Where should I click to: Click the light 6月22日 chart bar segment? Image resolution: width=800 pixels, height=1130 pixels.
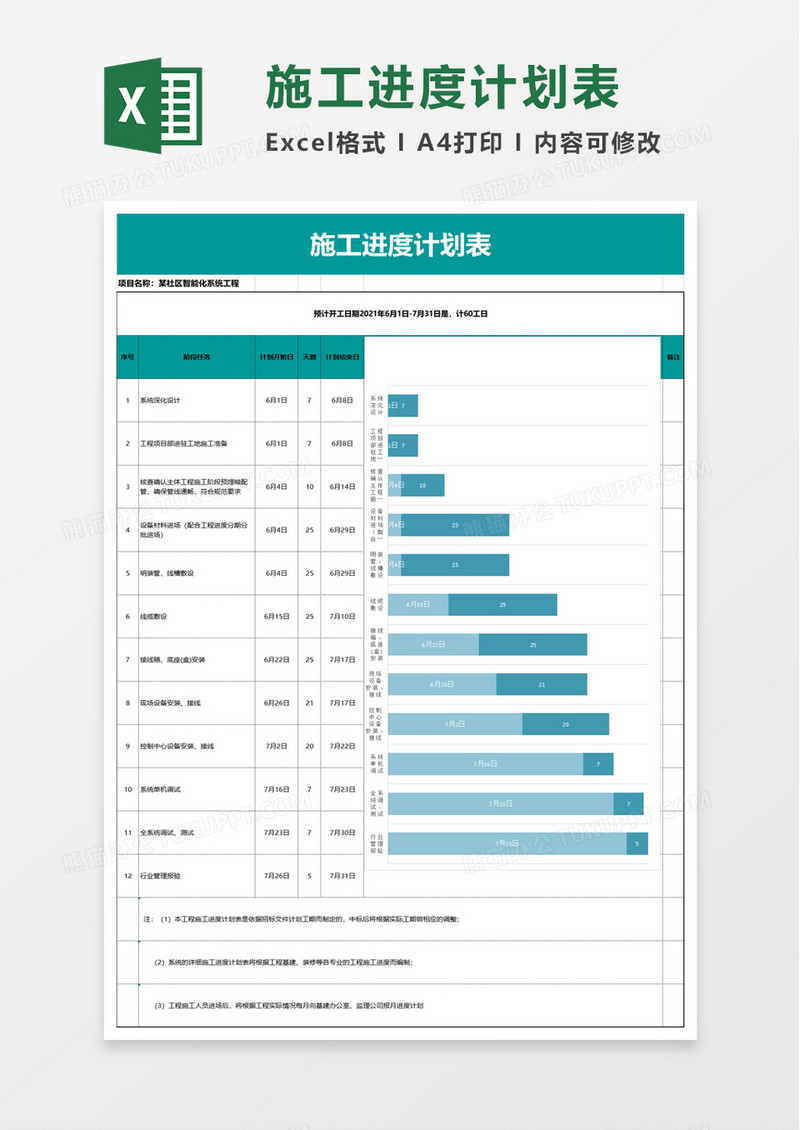click(x=433, y=644)
